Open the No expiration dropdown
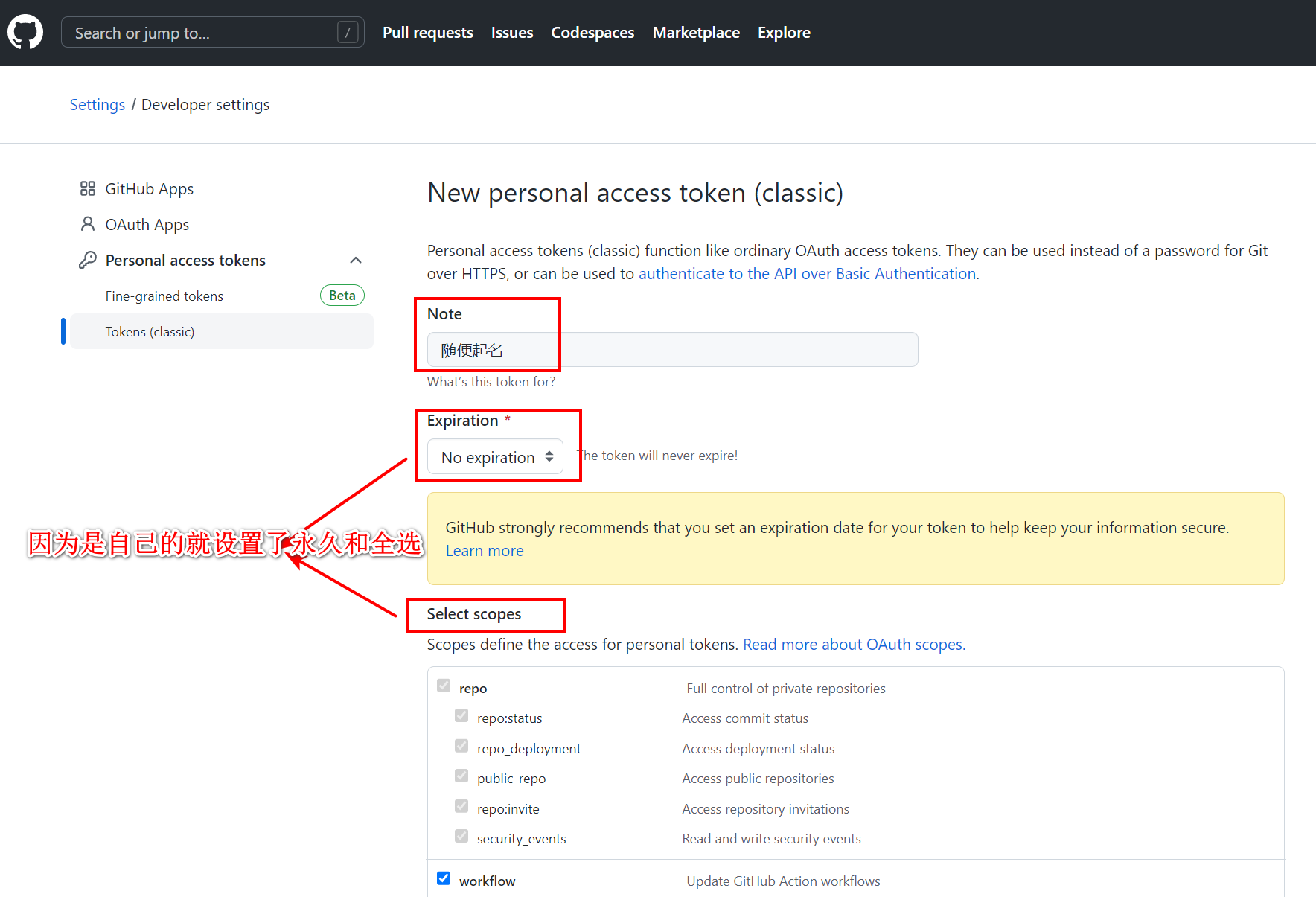This screenshot has width=1316, height=897. (x=495, y=457)
